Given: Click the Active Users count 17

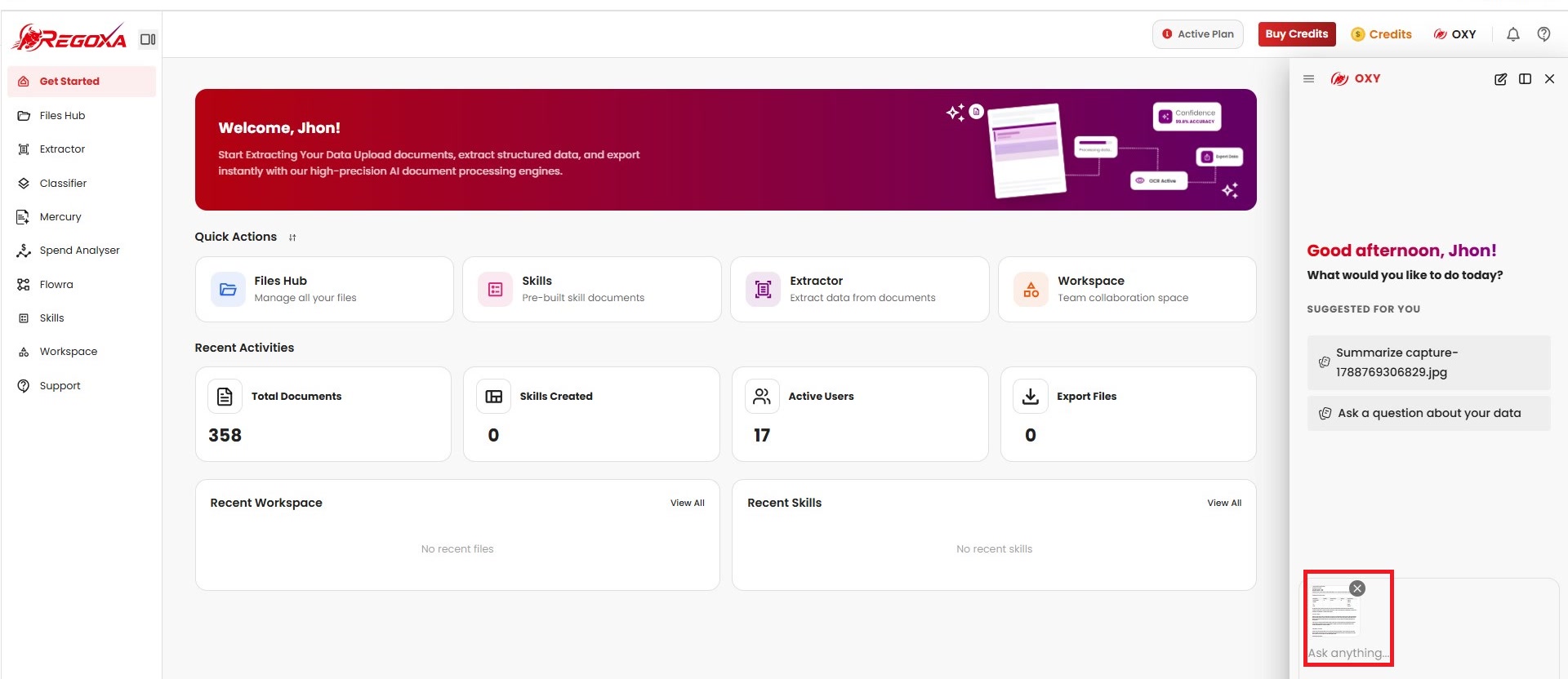Looking at the screenshot, I should tap(762, 436).
